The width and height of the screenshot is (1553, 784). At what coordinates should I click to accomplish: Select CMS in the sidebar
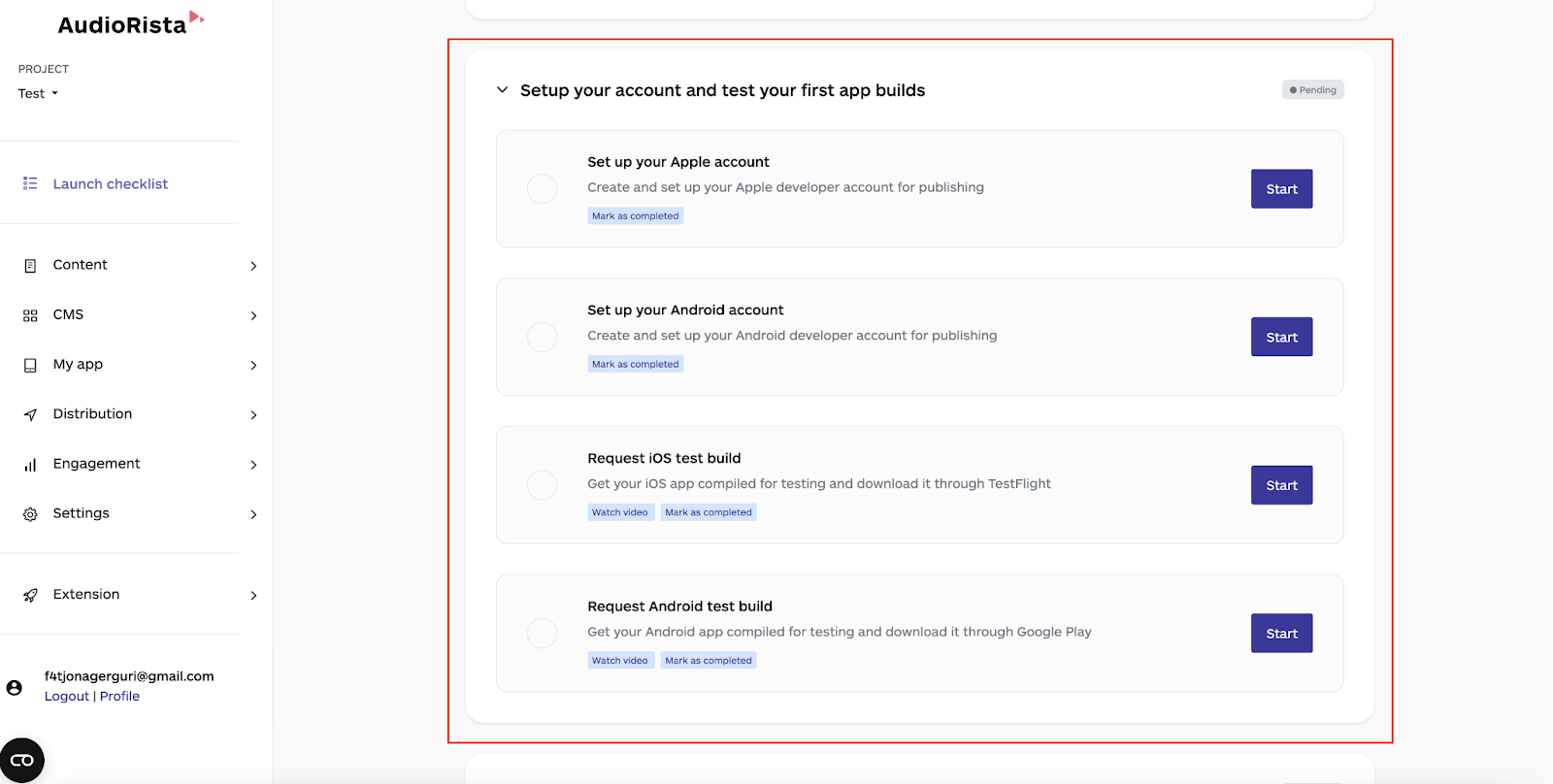pos(68,314)
